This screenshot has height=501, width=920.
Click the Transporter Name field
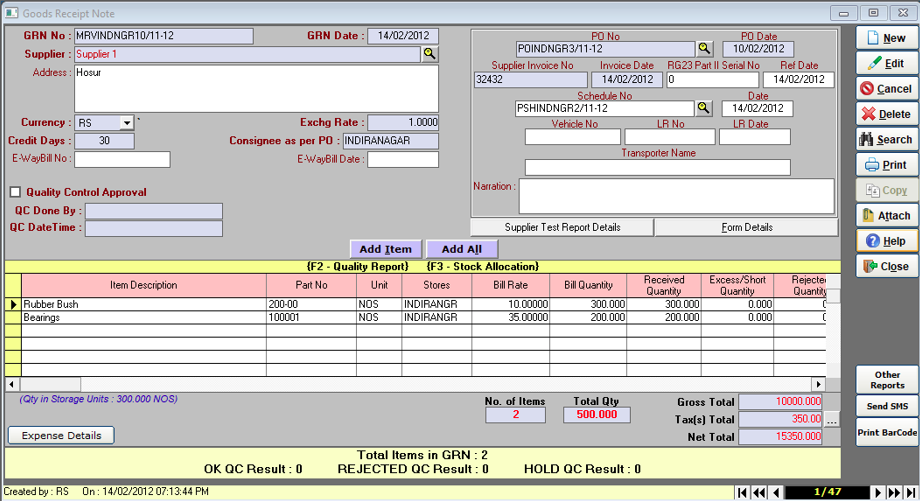658,167
